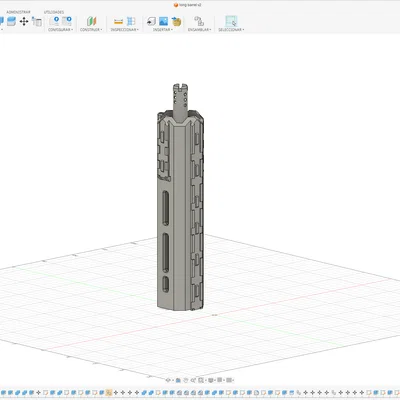
Task: Switch to the ADMINISTRAR ribbon tab
Action: [19, 12]
